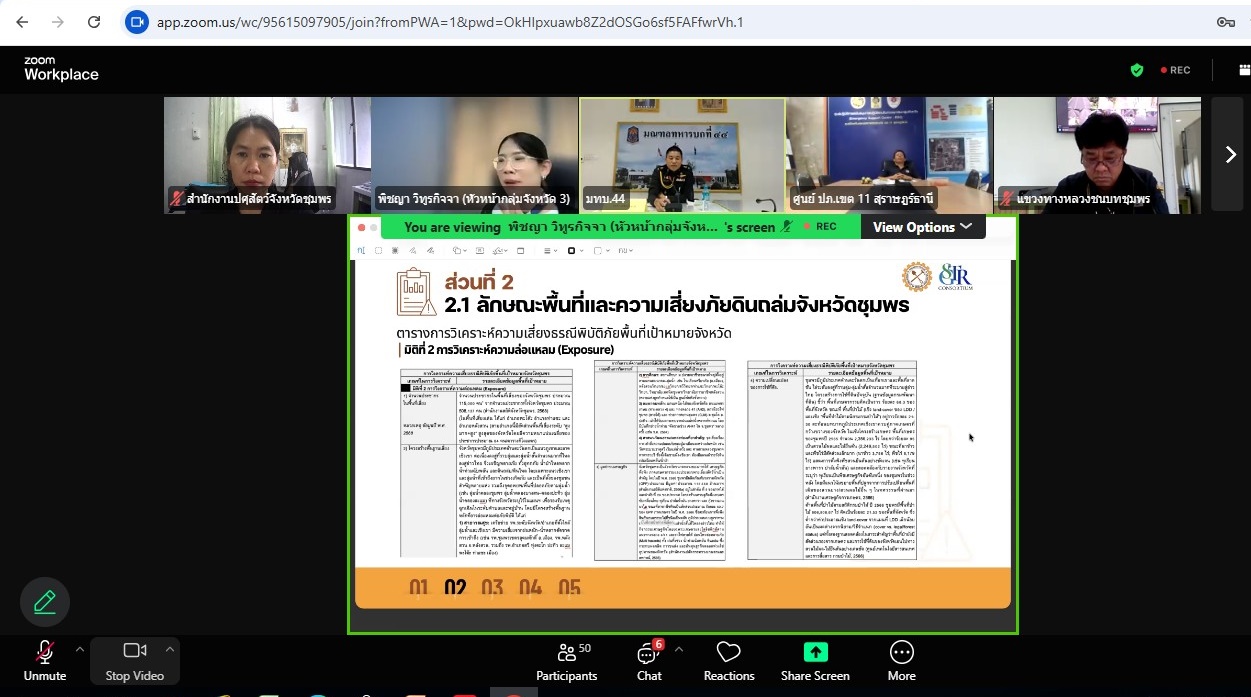Expand video settings arrow beside Stop Video
The width and height of the screenshot is (1251, 697).
(169, 649)
